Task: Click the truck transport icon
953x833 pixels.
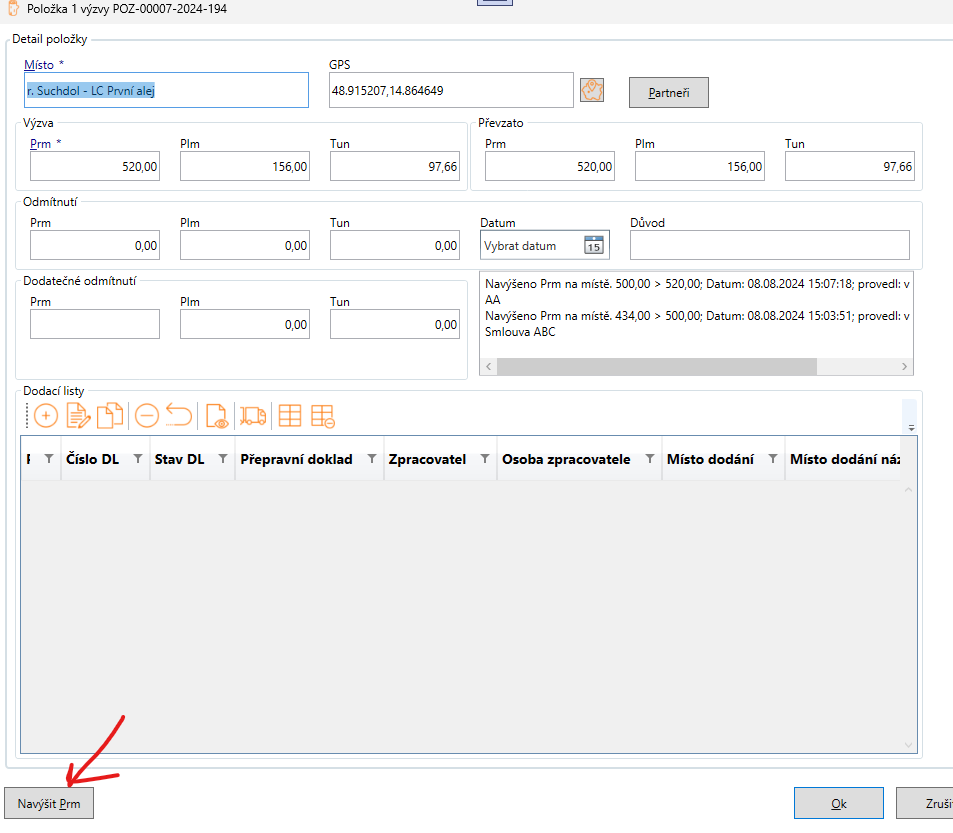Action: click(x=253, y=416)
